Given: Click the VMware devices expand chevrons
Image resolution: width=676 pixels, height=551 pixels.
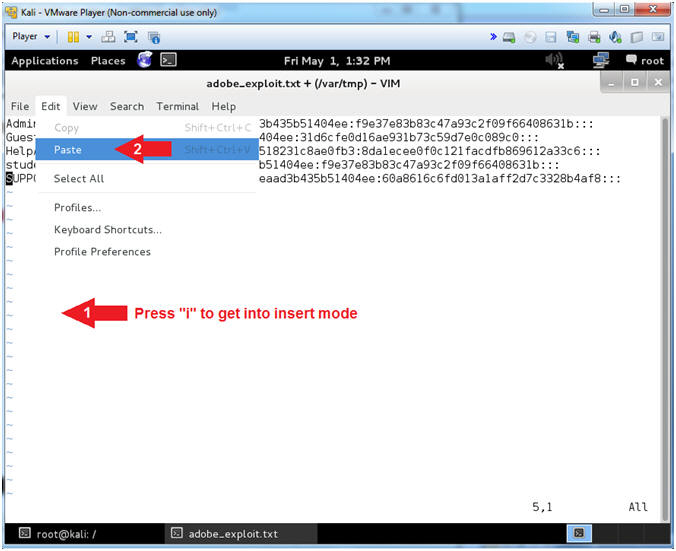Looking at the screenshot, I should [x=493, y=37].
